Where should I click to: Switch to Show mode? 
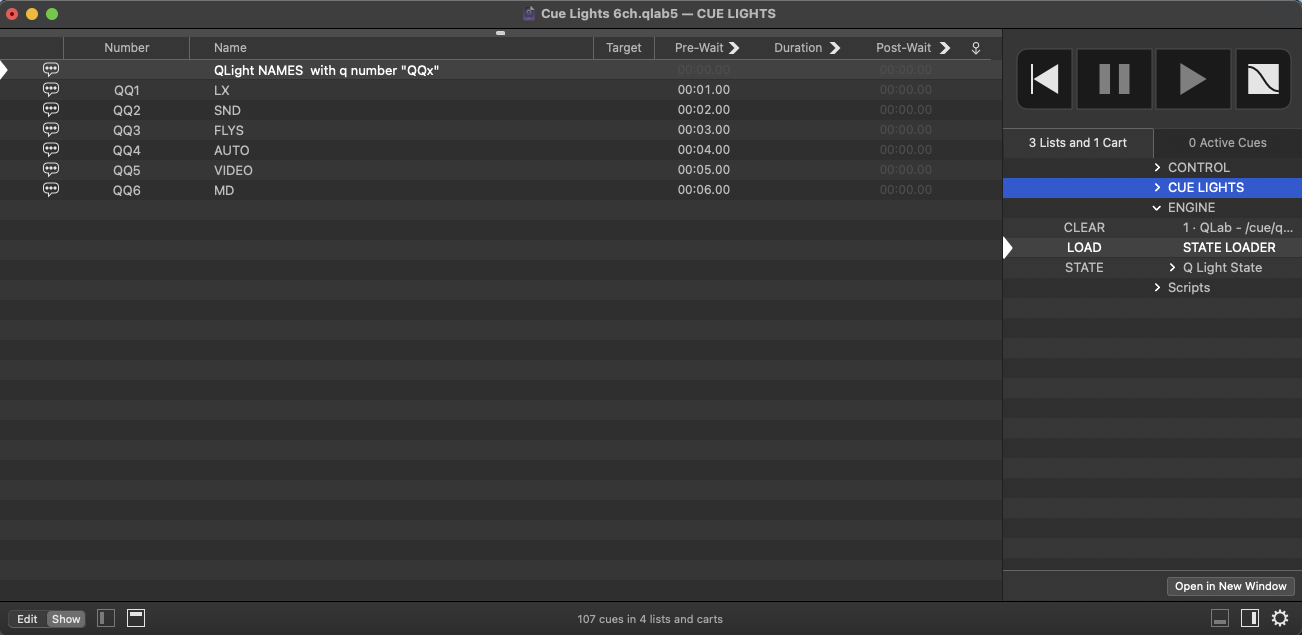(66, 619)
